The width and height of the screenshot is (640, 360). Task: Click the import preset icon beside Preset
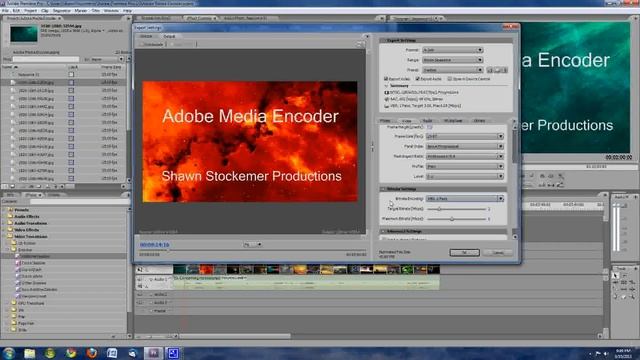tap(498, 70)
